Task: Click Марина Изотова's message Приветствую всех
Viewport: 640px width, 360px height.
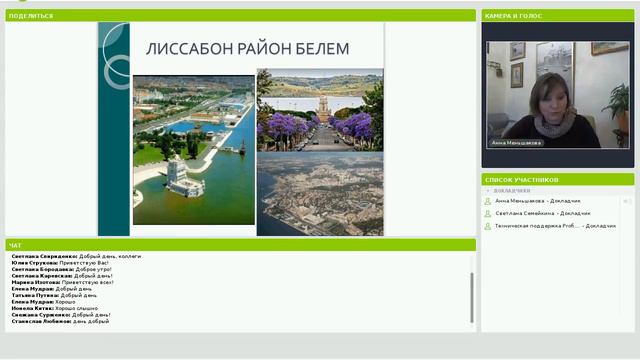Action: point(62,282)
